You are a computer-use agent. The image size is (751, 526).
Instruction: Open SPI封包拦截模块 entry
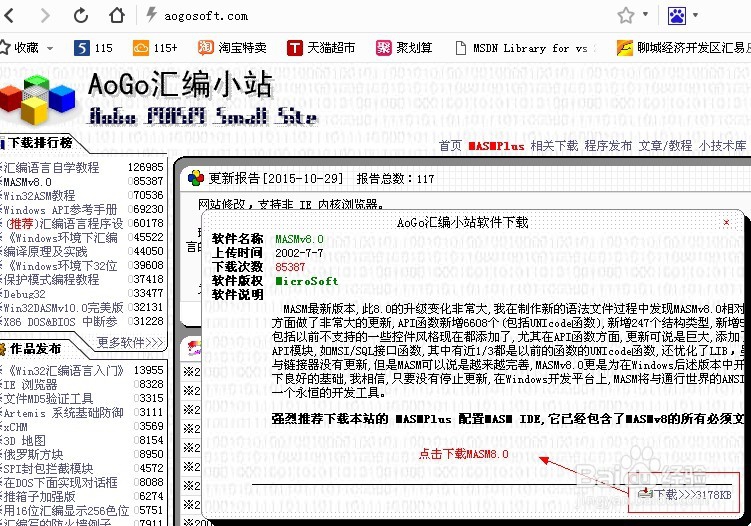pyautogui.click(x=48, y=468)
